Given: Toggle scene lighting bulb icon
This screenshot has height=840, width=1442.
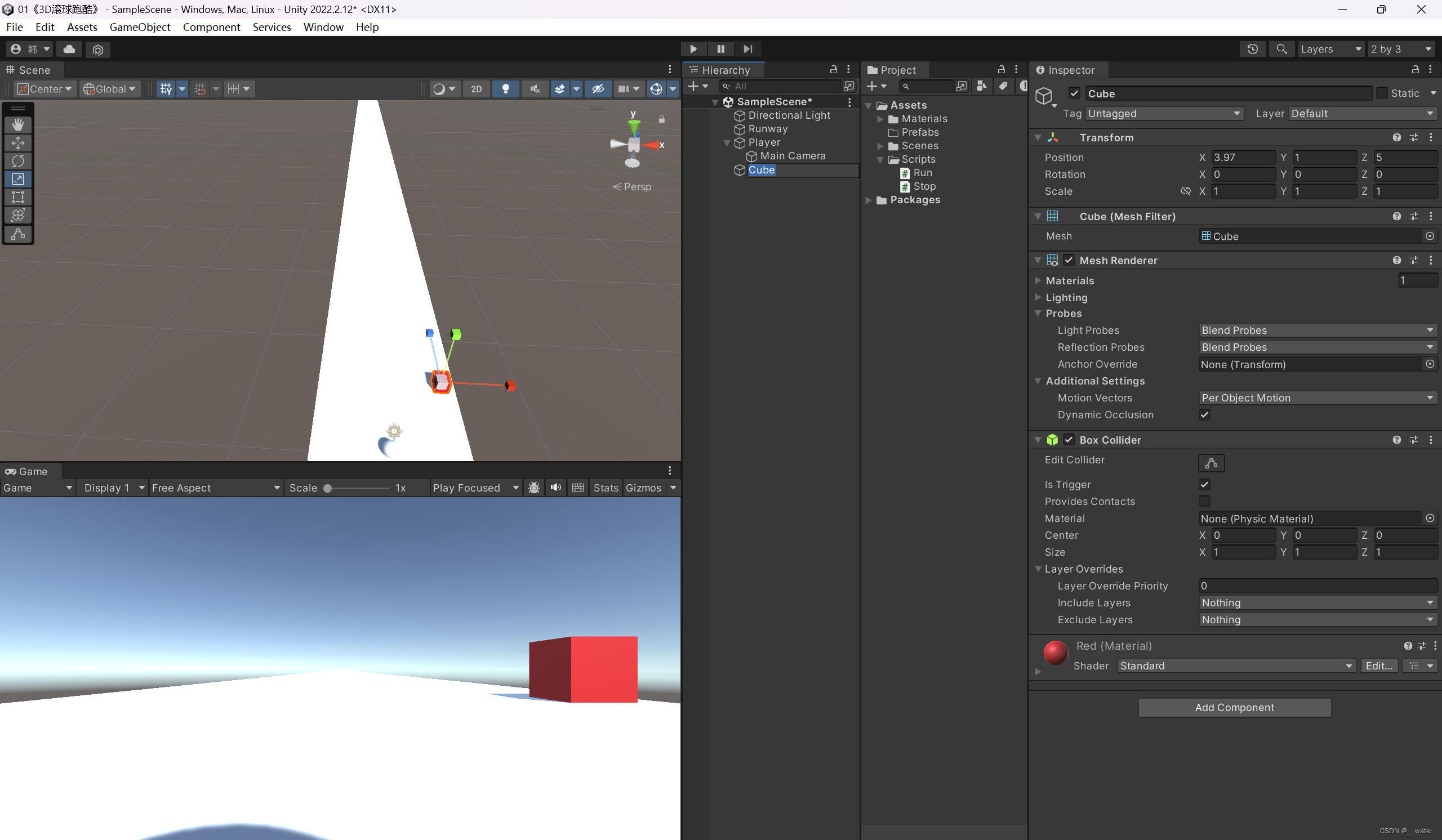Looking at the screenshot, I should coord(505,88).
